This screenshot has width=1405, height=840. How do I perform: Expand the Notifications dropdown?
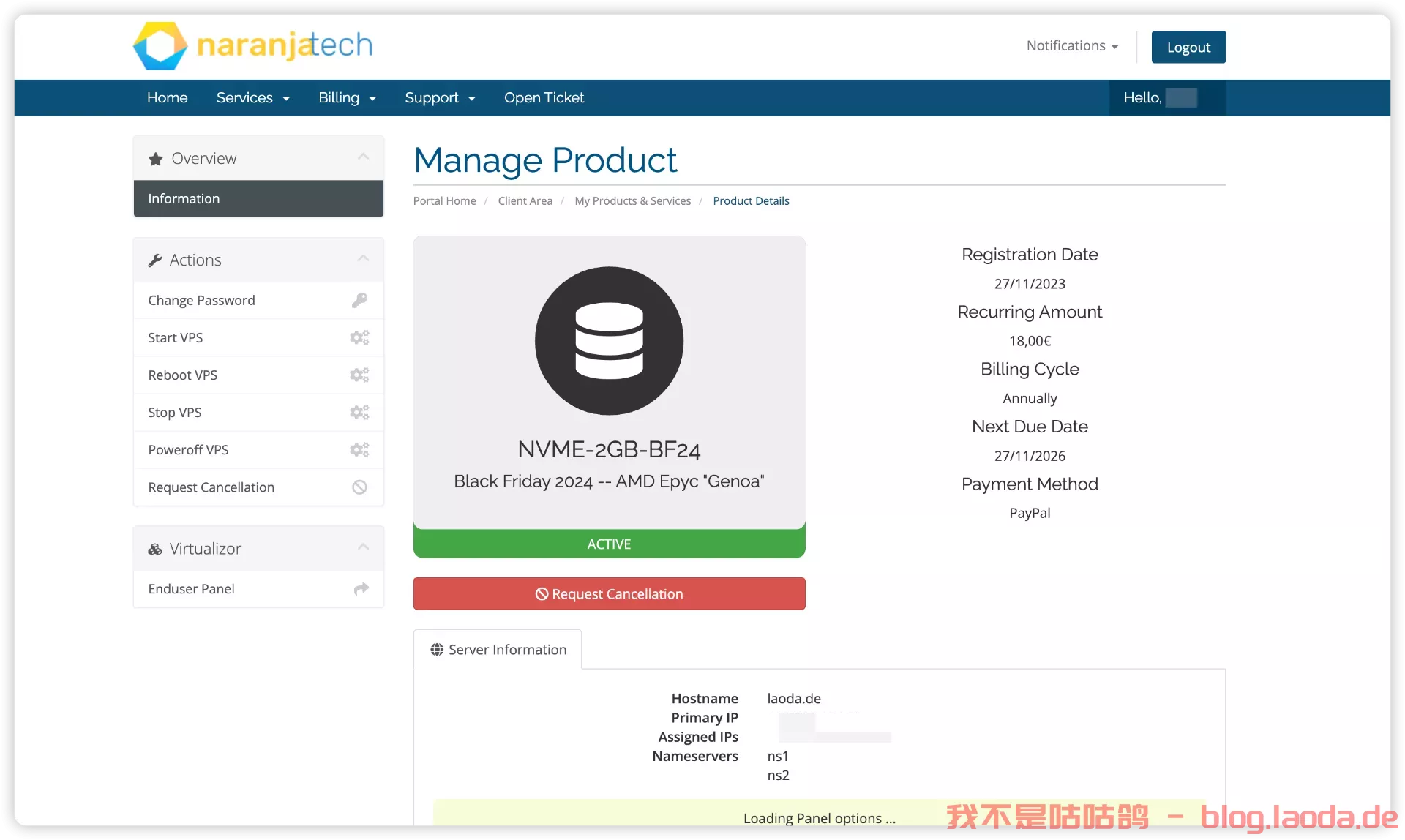(1072, 45)
